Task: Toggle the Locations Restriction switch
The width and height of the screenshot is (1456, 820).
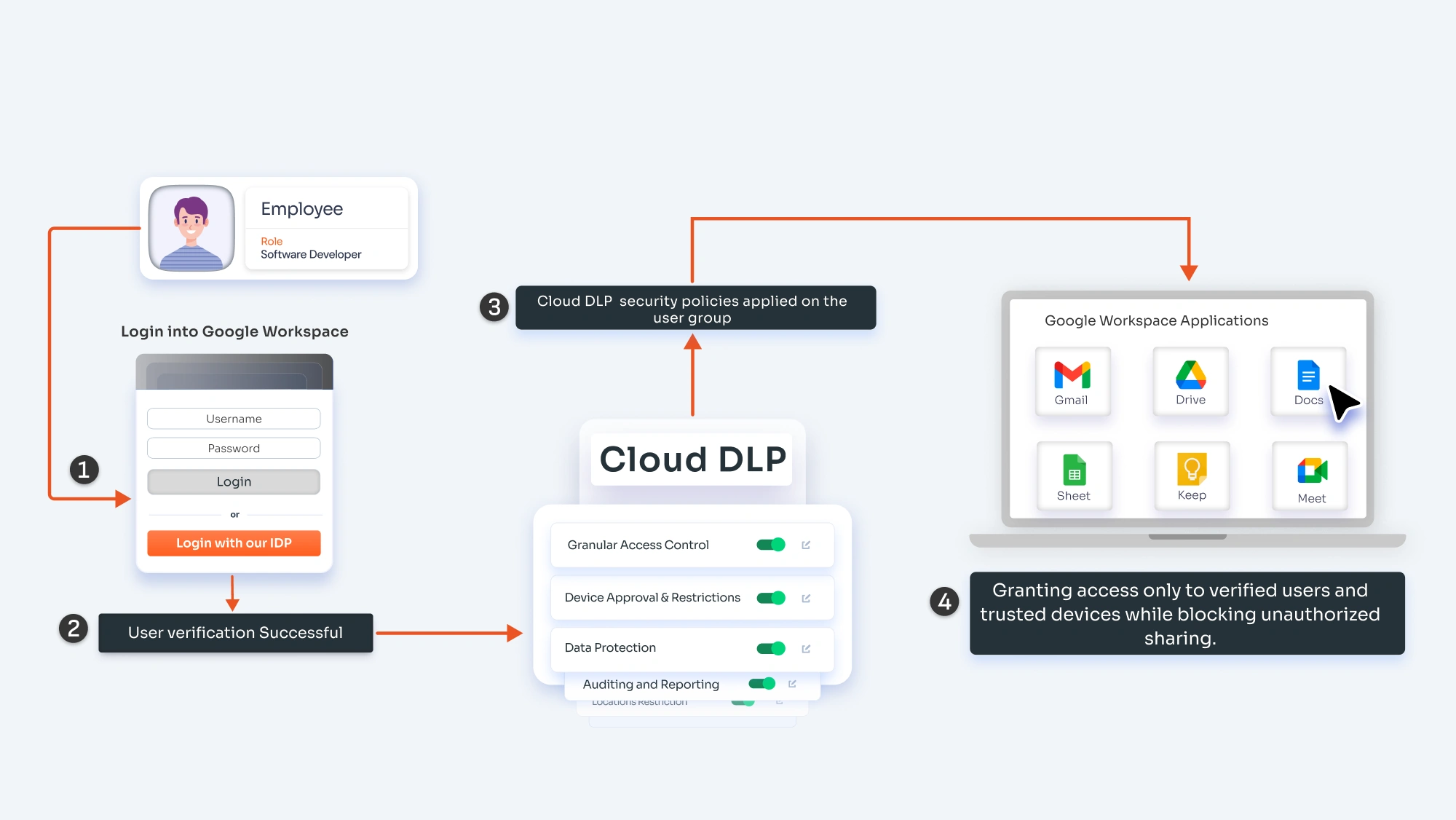Action: pyautogui.click(x=743, y=701)
